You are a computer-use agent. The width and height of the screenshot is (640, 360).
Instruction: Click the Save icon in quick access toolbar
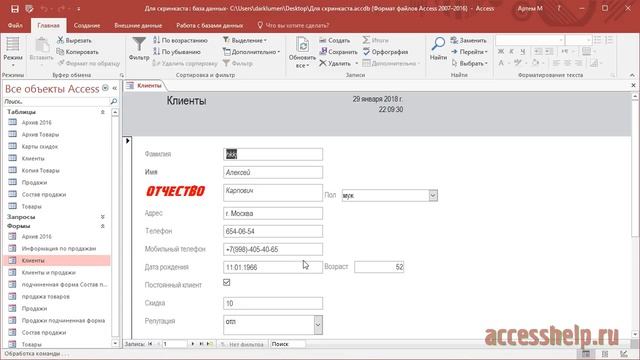click(x=15, y=9)
